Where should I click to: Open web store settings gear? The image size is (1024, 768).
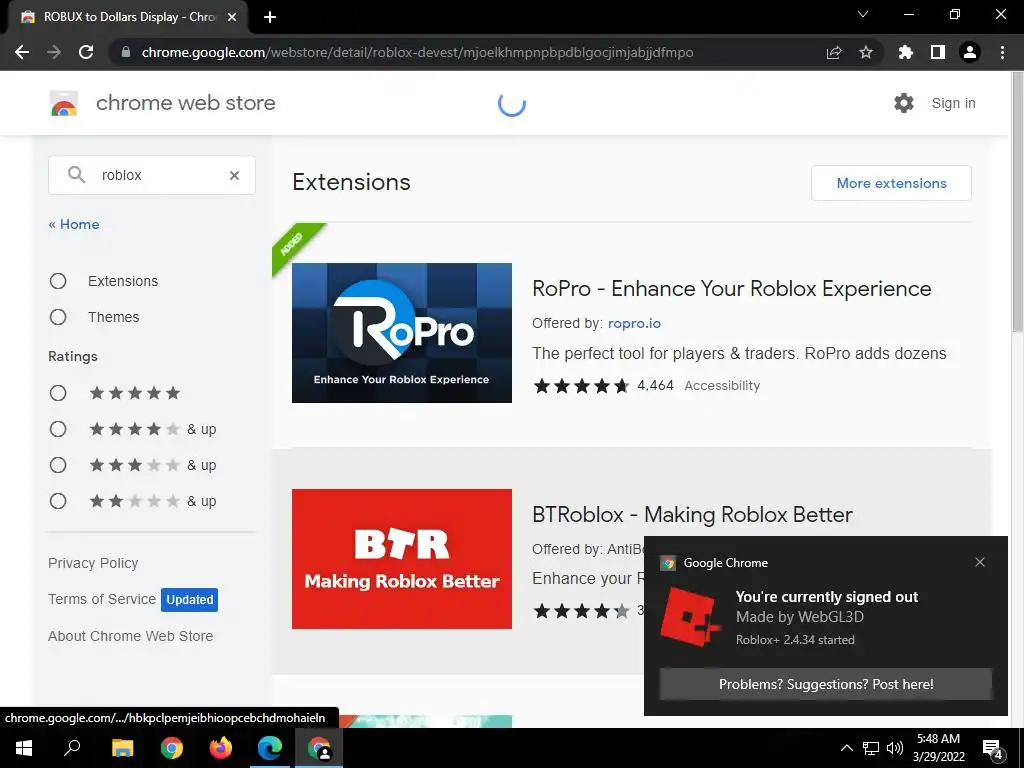click(x=904, y=103)
